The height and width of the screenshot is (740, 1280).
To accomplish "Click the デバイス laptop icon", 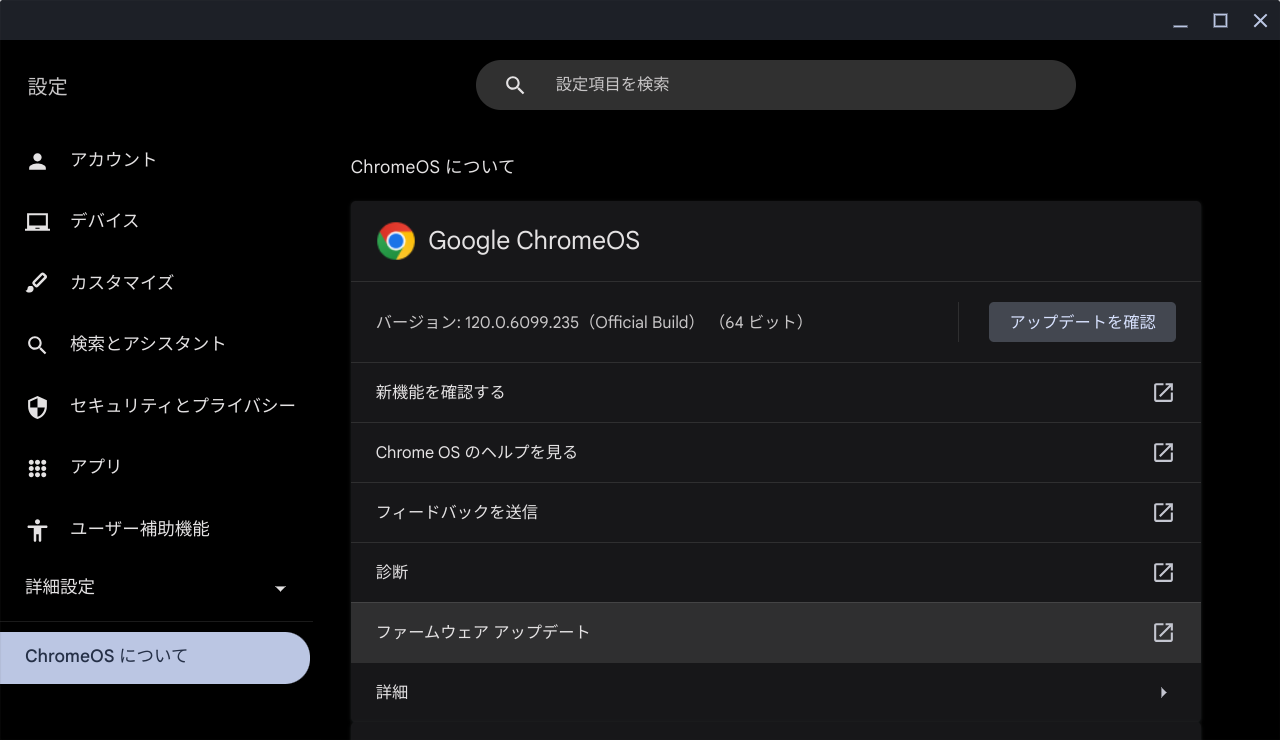I will point(37,220).
